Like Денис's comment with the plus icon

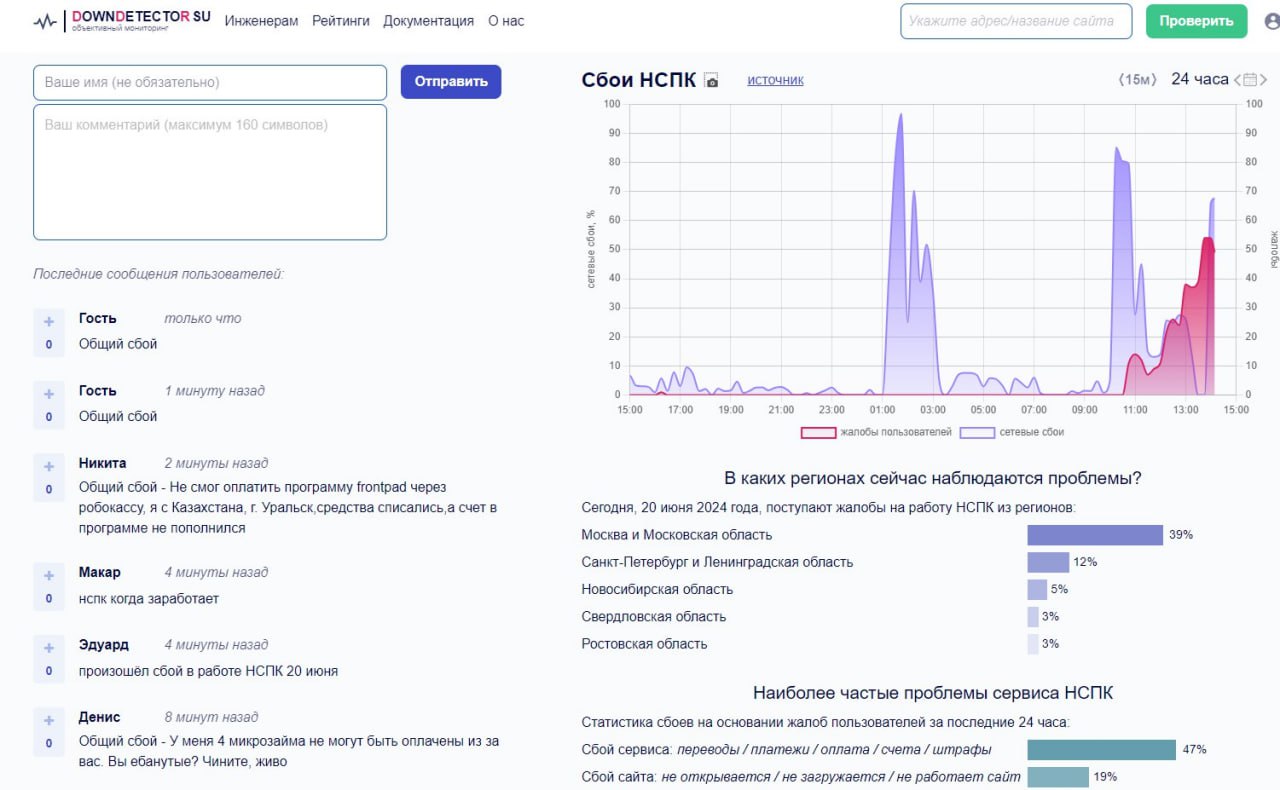[48, 720]
